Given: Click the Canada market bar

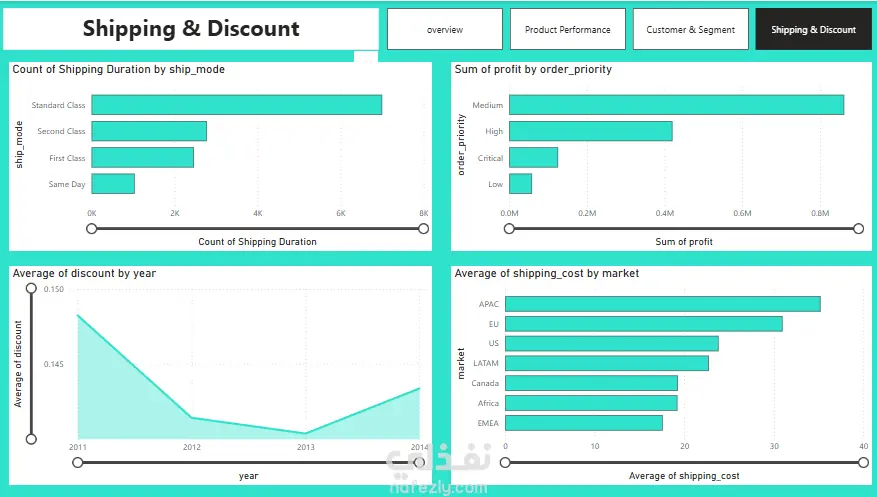Looking at the screenshot, I should 591,383.
